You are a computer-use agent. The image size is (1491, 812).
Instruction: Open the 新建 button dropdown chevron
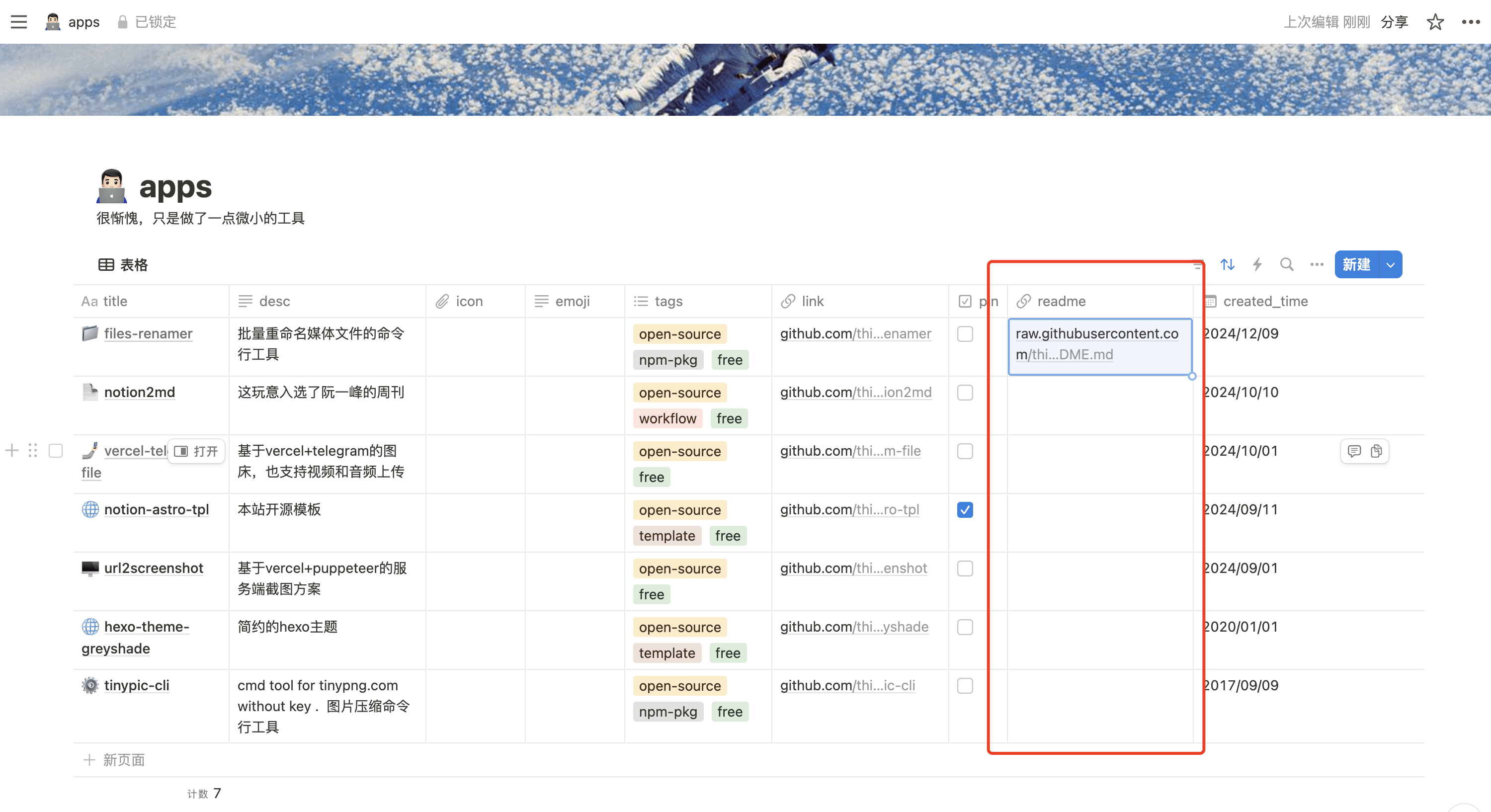click(x=1390, y=264)
